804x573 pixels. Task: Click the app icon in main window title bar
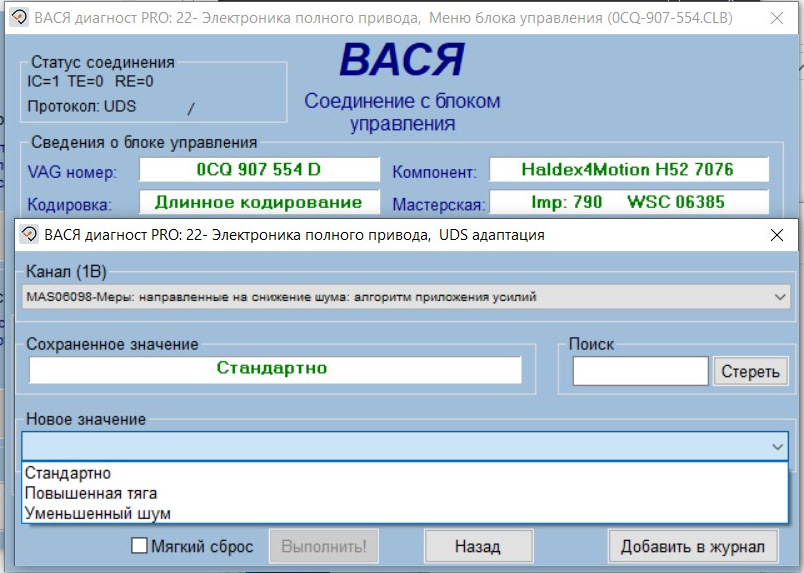tap(19, 18)
